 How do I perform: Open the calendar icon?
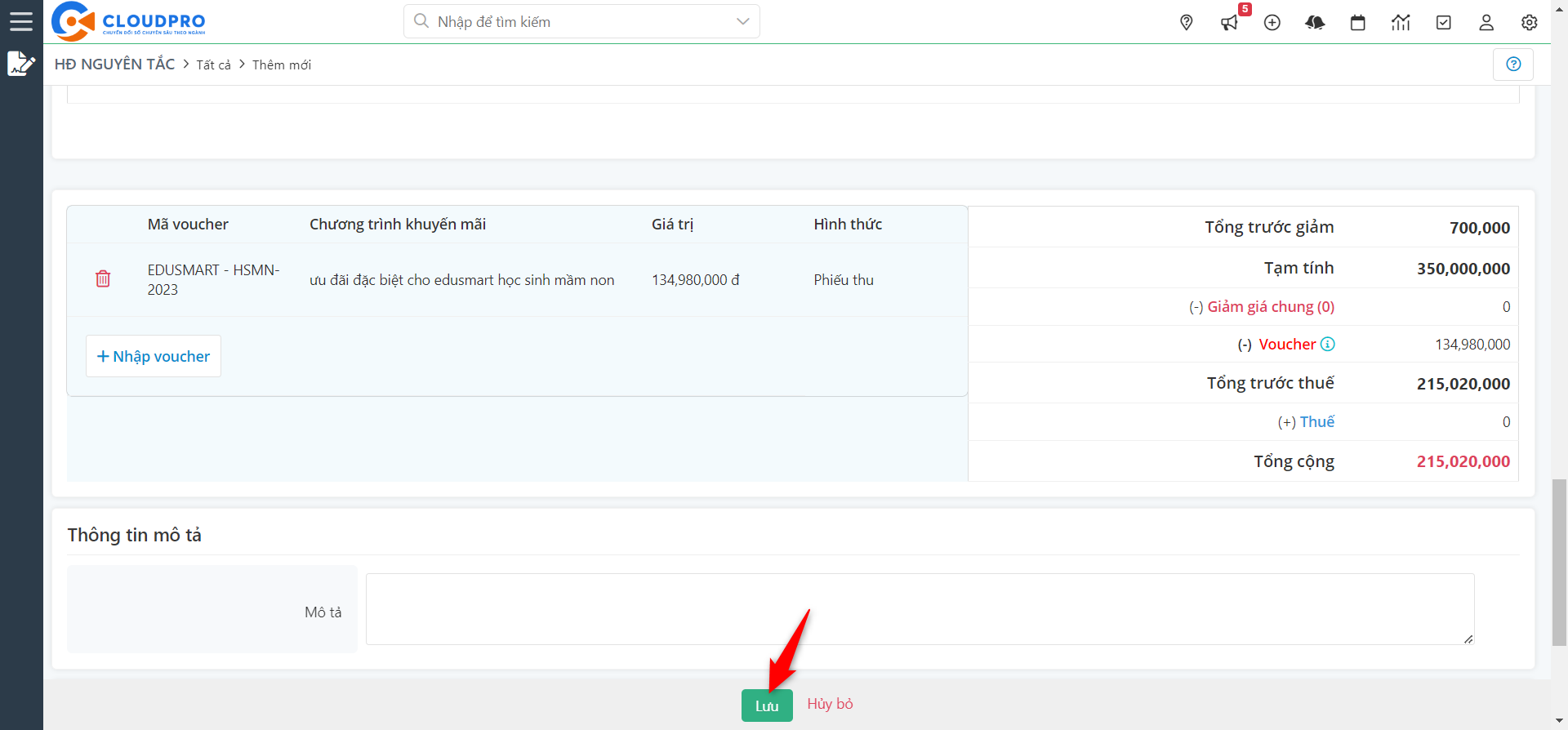click(x=1358, y=23)
